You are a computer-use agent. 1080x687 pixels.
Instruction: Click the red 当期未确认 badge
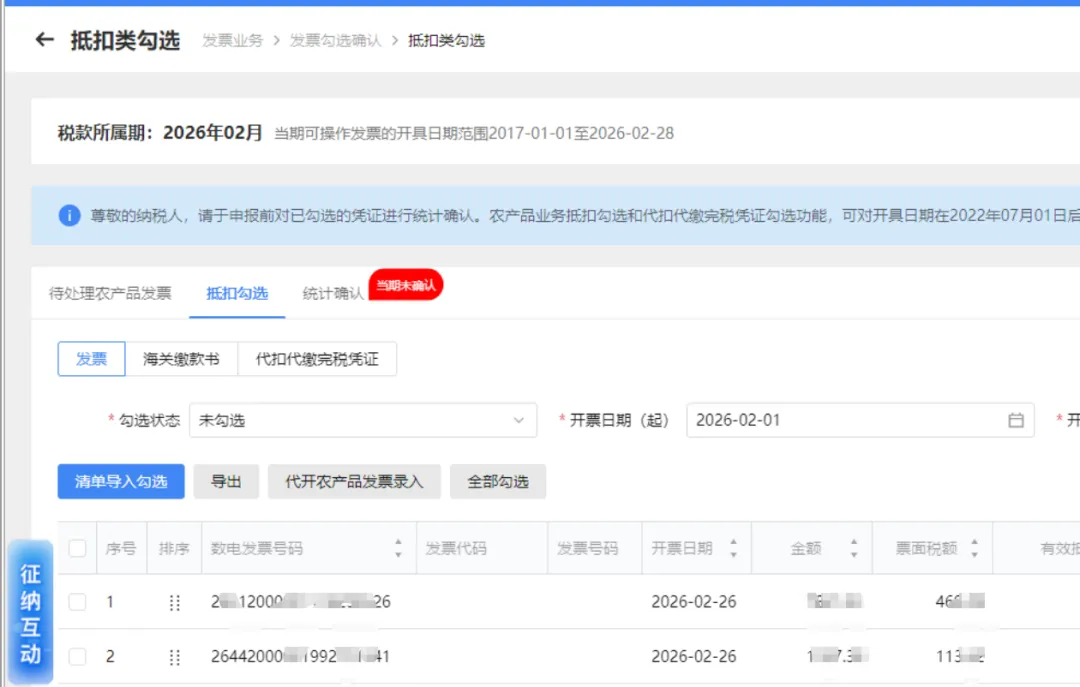406,285
